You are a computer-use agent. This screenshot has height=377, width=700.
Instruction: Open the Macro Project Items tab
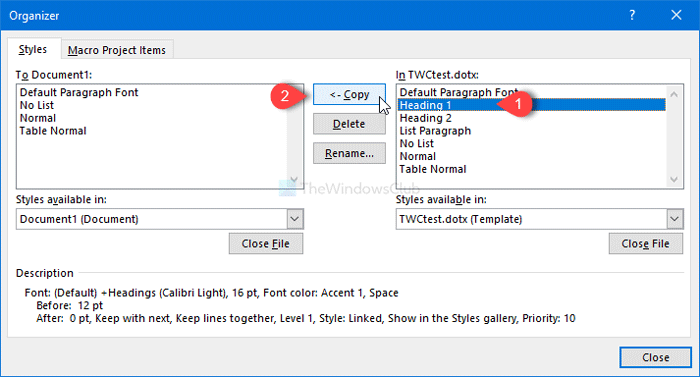pyautogui.click(x=117, y=50)
